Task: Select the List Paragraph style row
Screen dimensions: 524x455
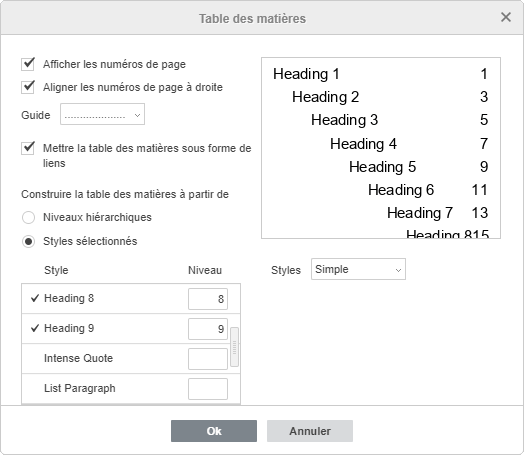Action: click(x=126, y=389)
